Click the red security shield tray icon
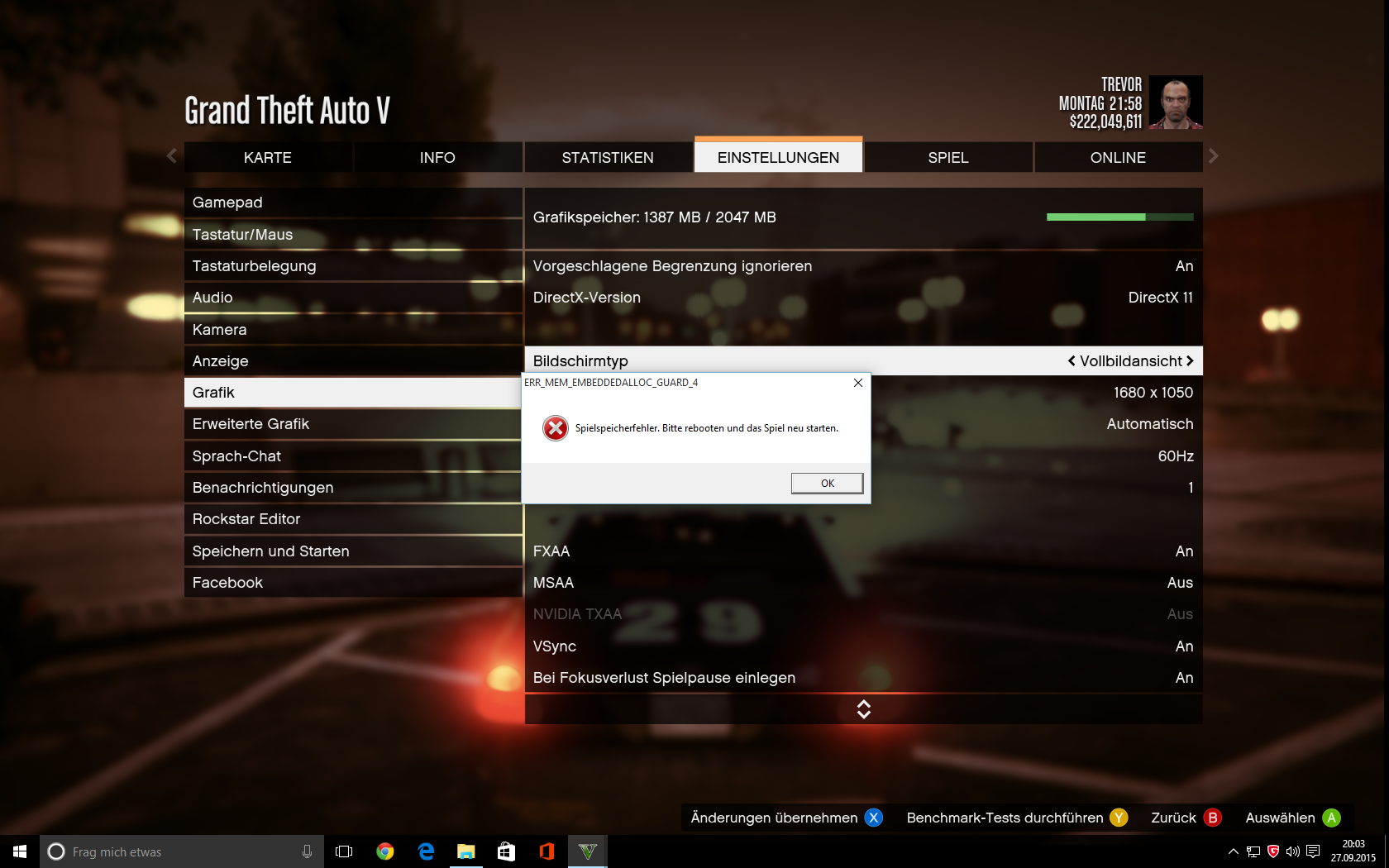This screenshot has width=1389, height=868. (1273, 851)
